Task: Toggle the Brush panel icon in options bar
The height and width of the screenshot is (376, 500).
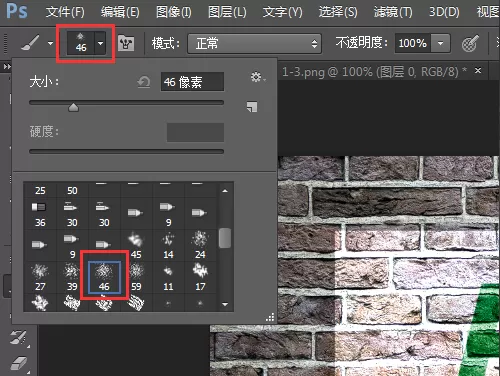Action: point(126,43)
